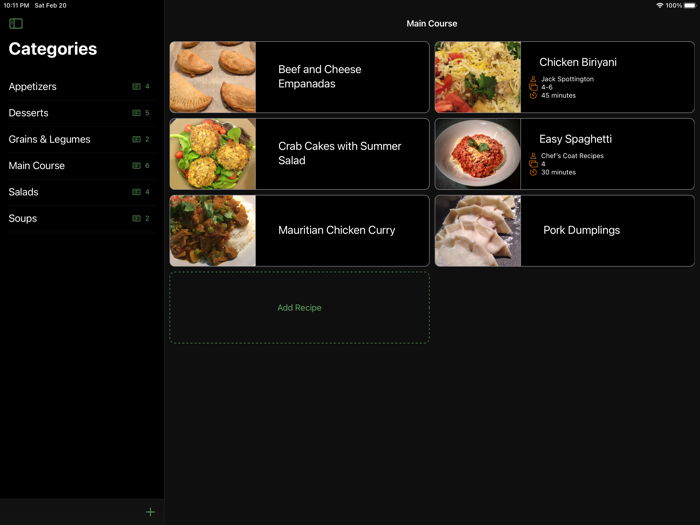Click recipe count icon beside Main Course
The width and height of the screenshot is (700, 525).
137,166
